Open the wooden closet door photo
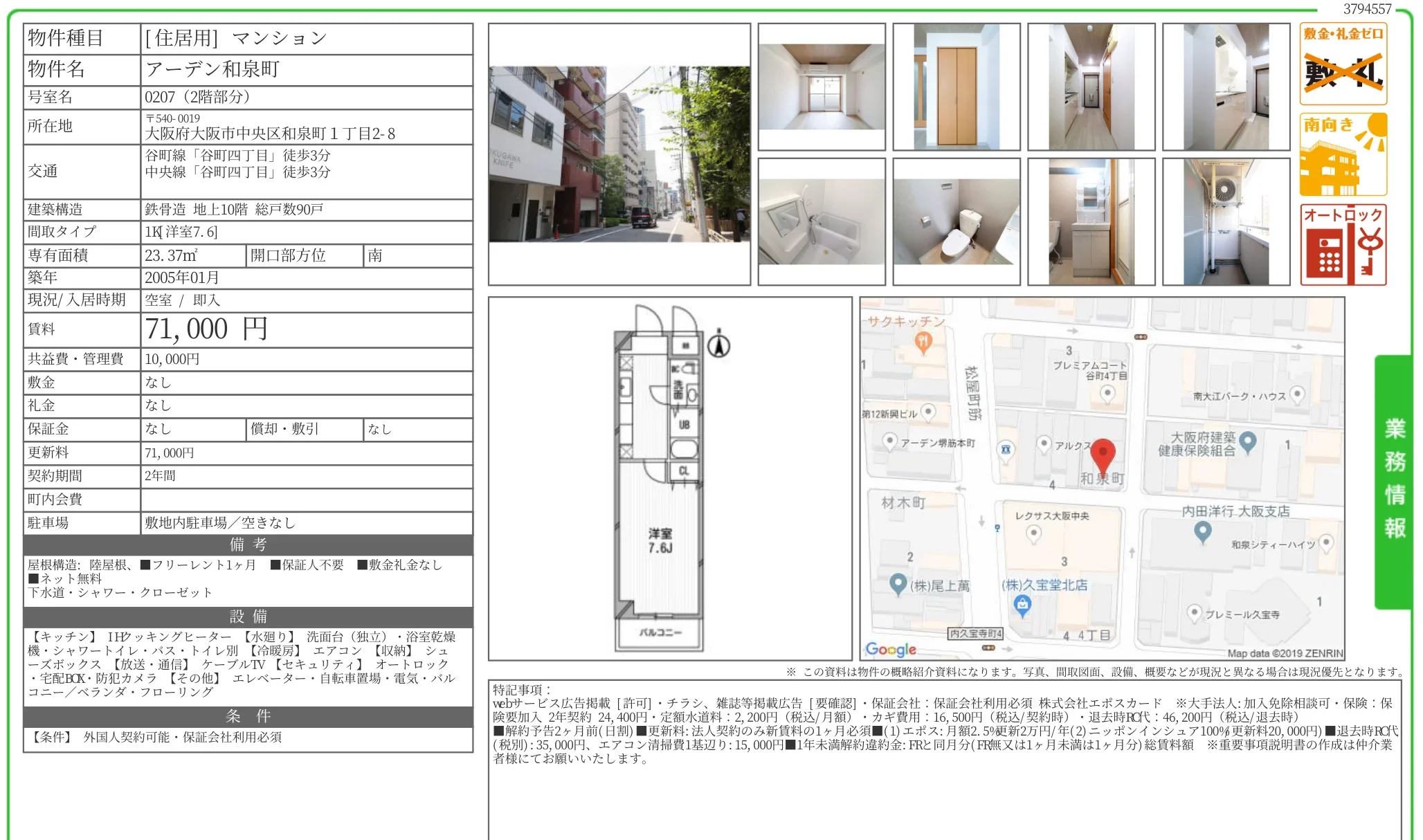This screenshot has width=1423, height=840. (957, 86)
